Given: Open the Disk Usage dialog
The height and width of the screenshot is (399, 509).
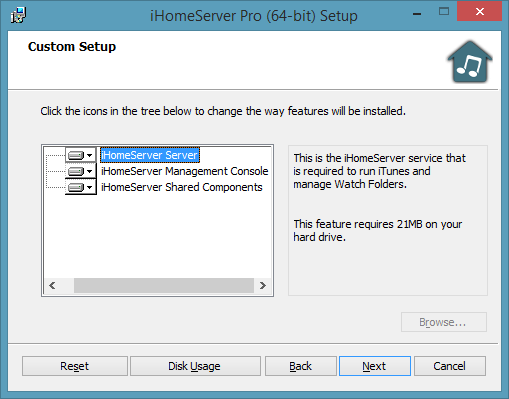Looking at the screenshot, I should (195, 366).
